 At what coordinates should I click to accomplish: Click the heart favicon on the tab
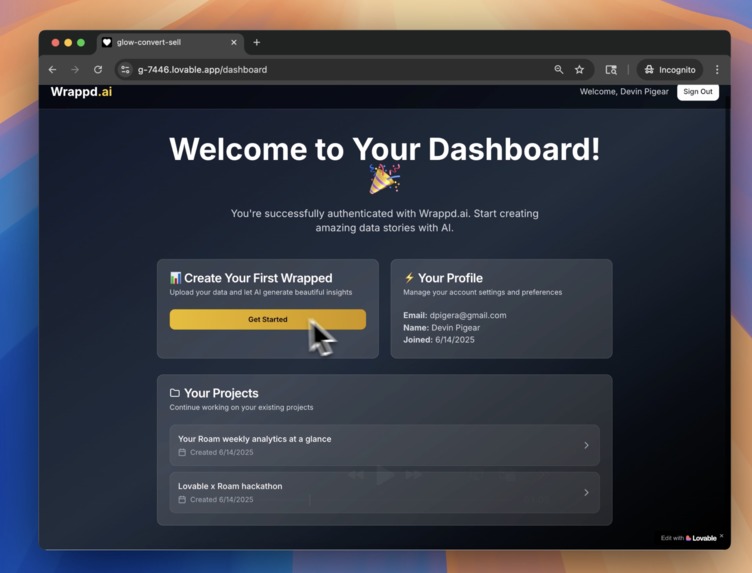[107, 42]
